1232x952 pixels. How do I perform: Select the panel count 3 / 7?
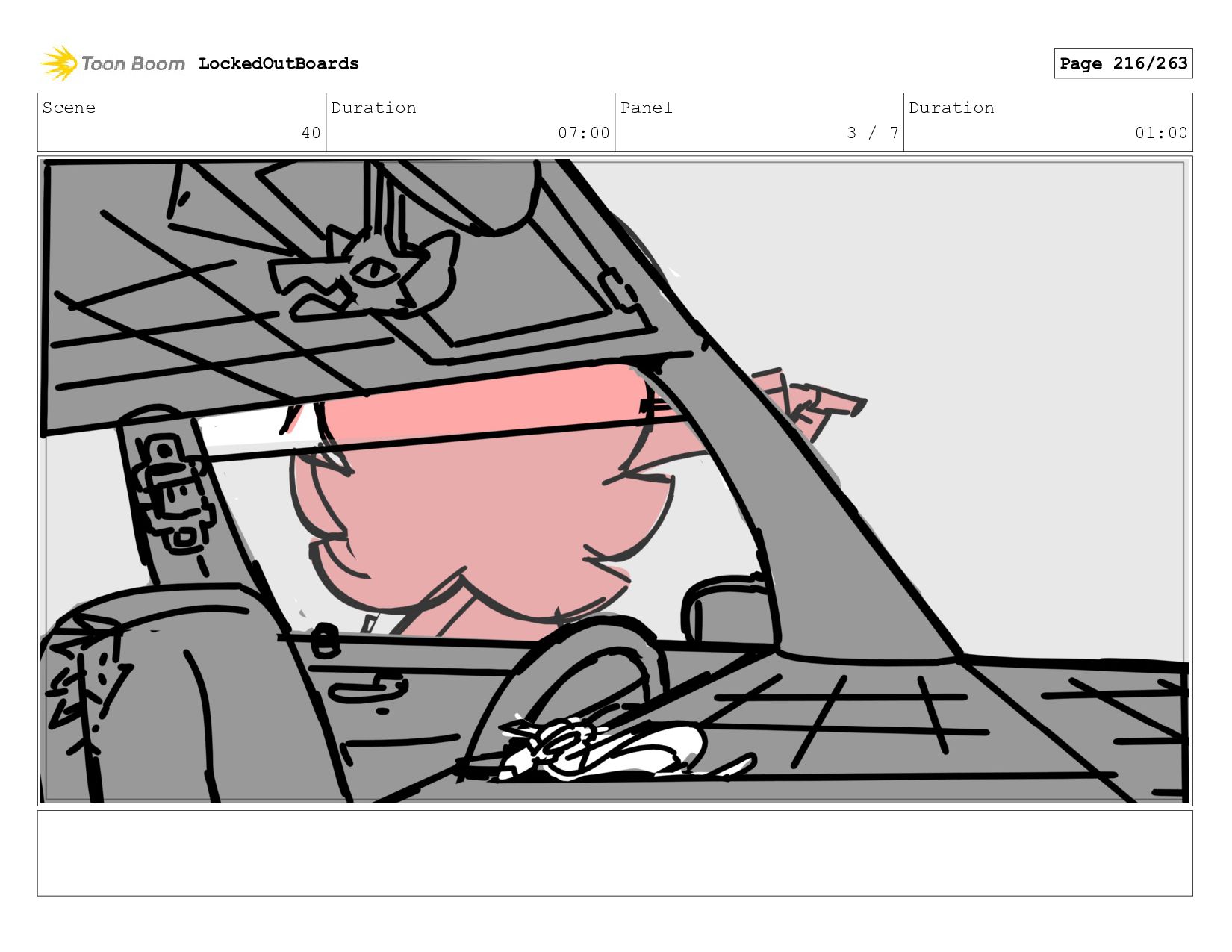873,133
